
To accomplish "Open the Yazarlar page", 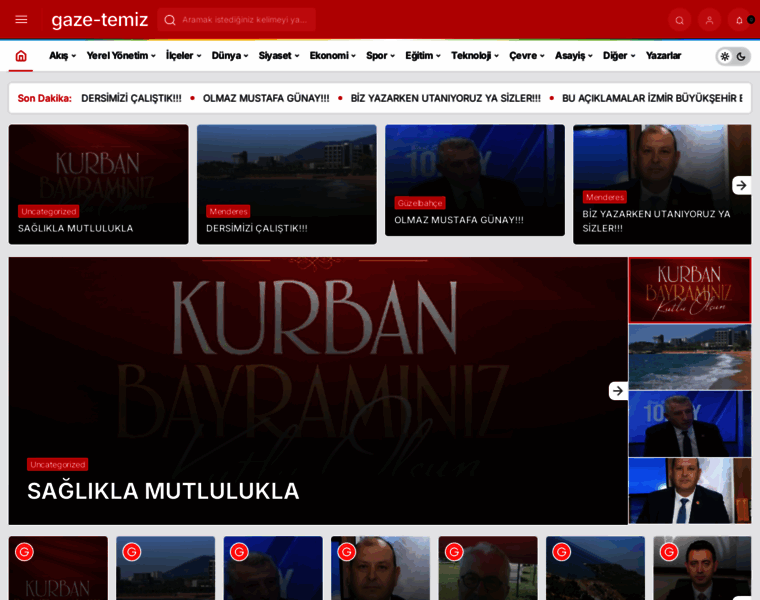I will click(x=664, y=56).
